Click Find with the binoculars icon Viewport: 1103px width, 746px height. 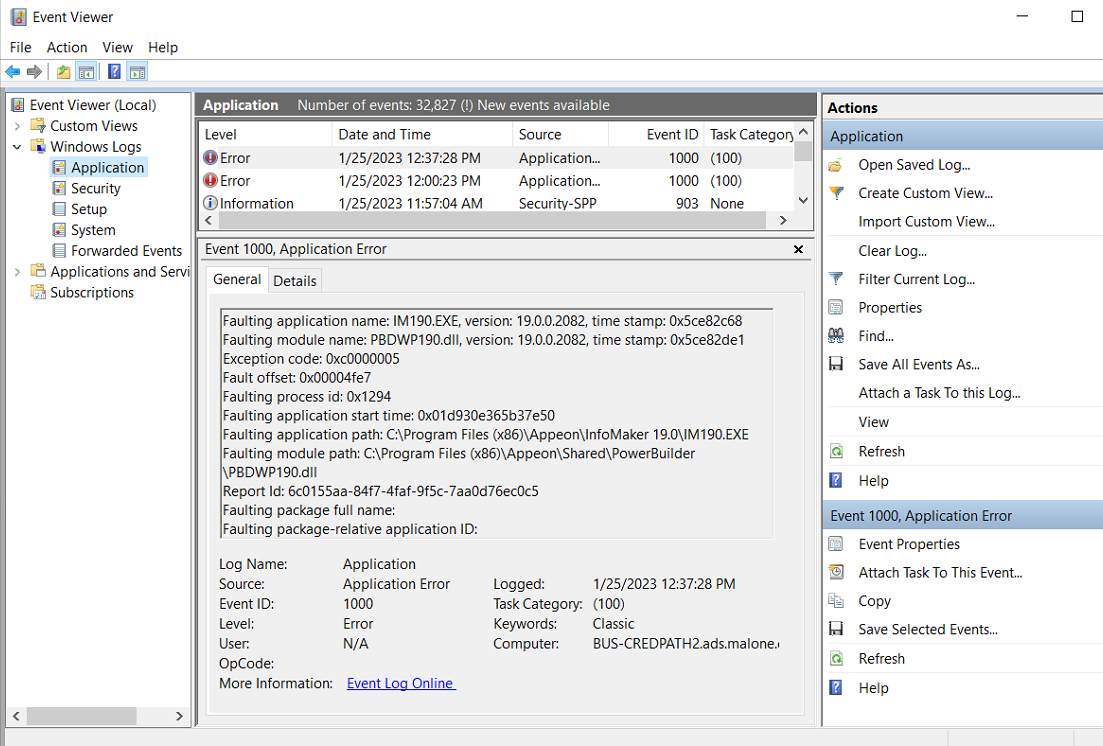coord(875,336)
